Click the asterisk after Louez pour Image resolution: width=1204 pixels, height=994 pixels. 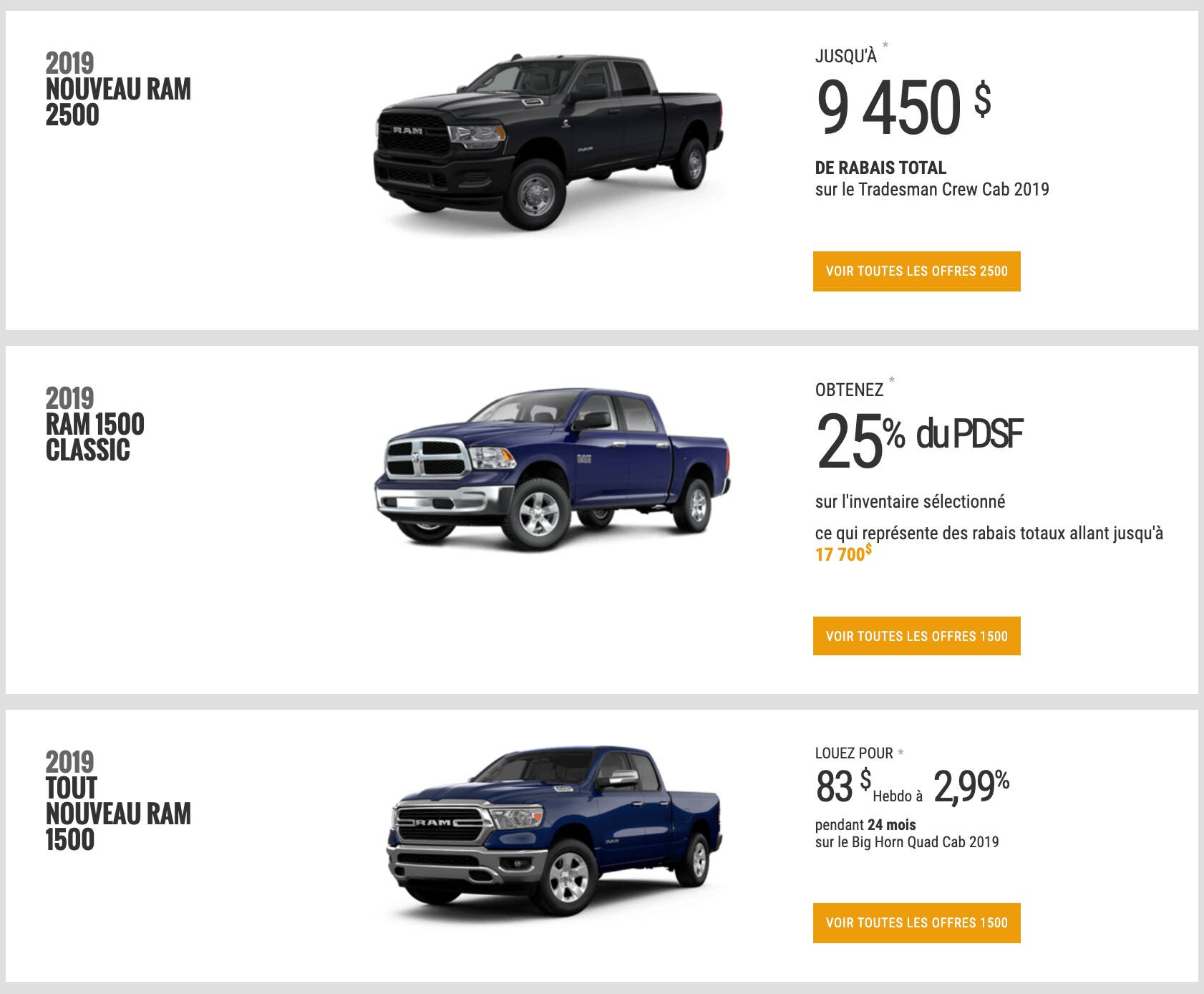900,753
